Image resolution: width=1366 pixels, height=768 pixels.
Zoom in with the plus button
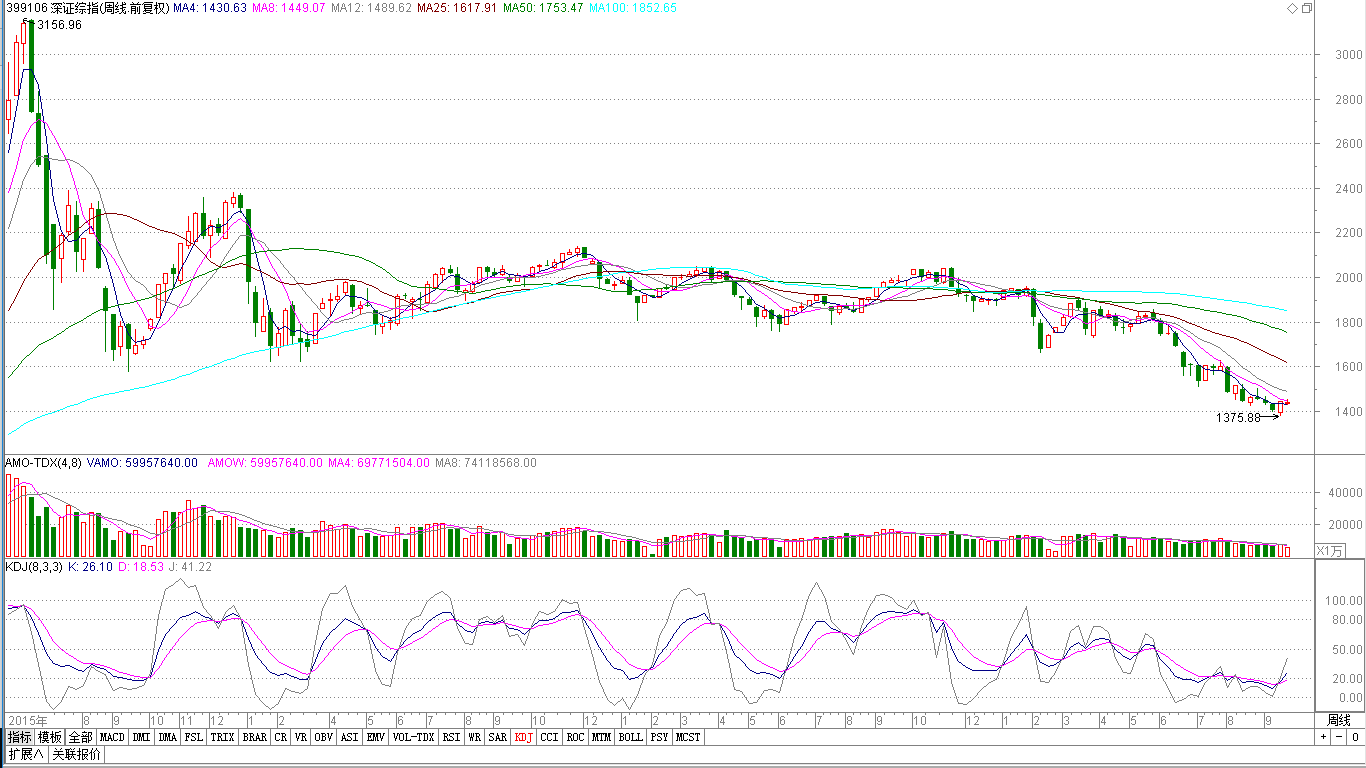click(x=1323, y=737)
